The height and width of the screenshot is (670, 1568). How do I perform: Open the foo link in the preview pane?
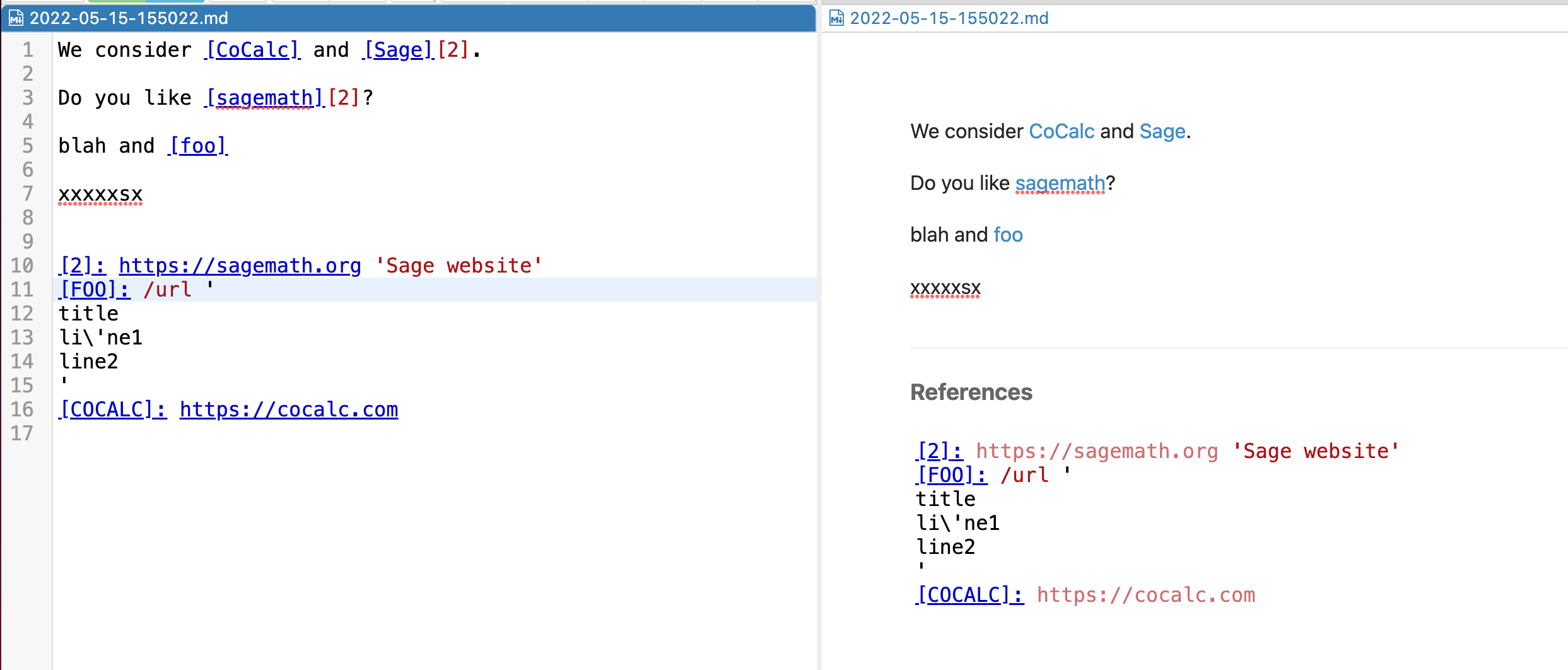point(1008,235)
